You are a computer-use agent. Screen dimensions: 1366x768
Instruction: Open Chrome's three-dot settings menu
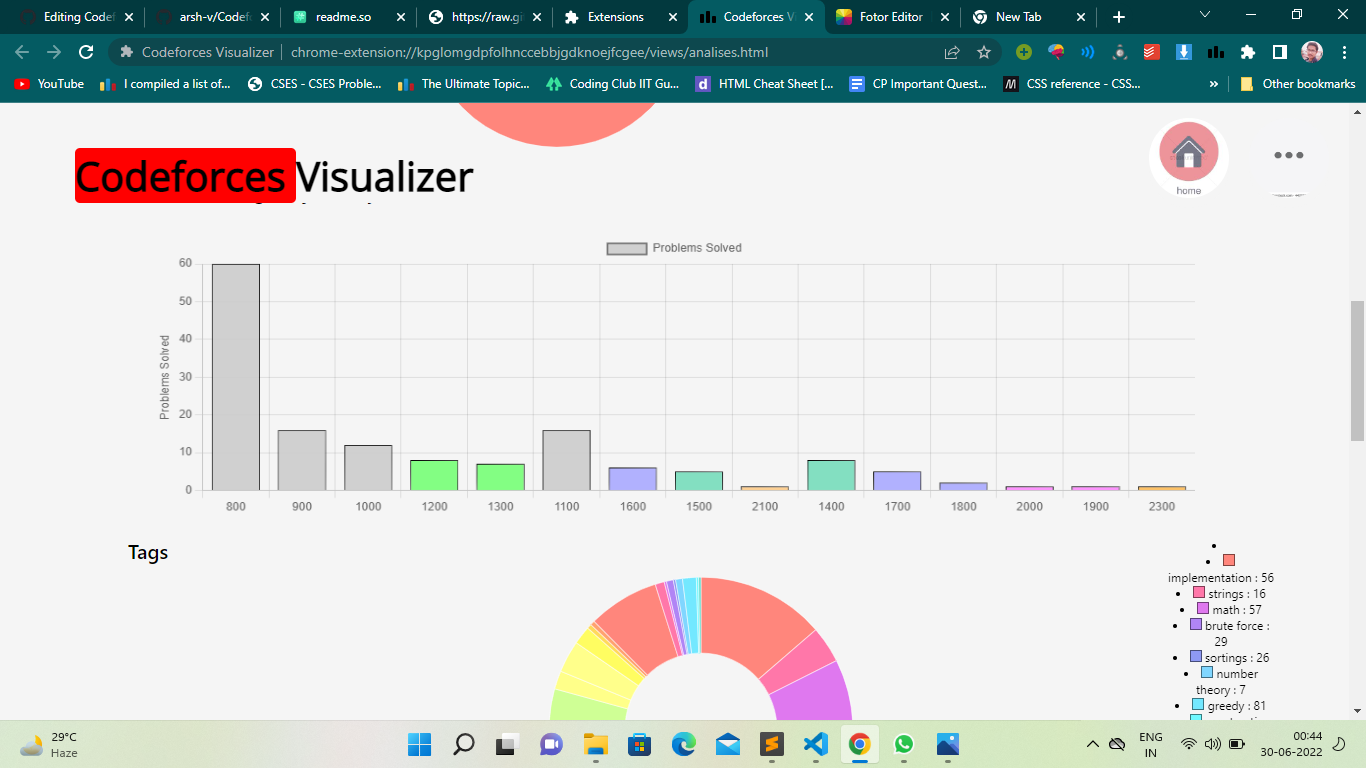(x=1343, y=51)
